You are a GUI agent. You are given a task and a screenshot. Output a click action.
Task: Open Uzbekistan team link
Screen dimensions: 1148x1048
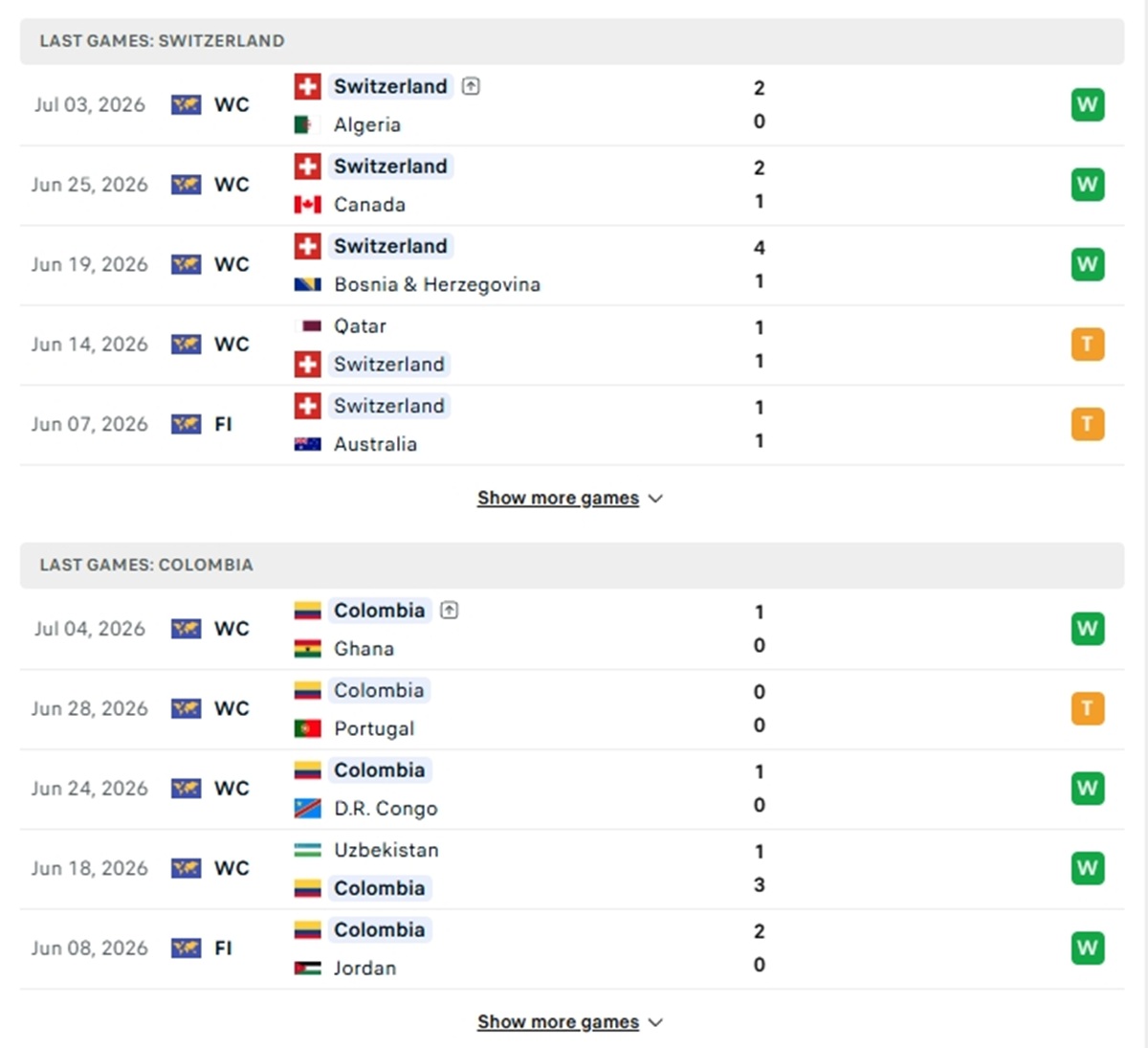pos(386,850)
